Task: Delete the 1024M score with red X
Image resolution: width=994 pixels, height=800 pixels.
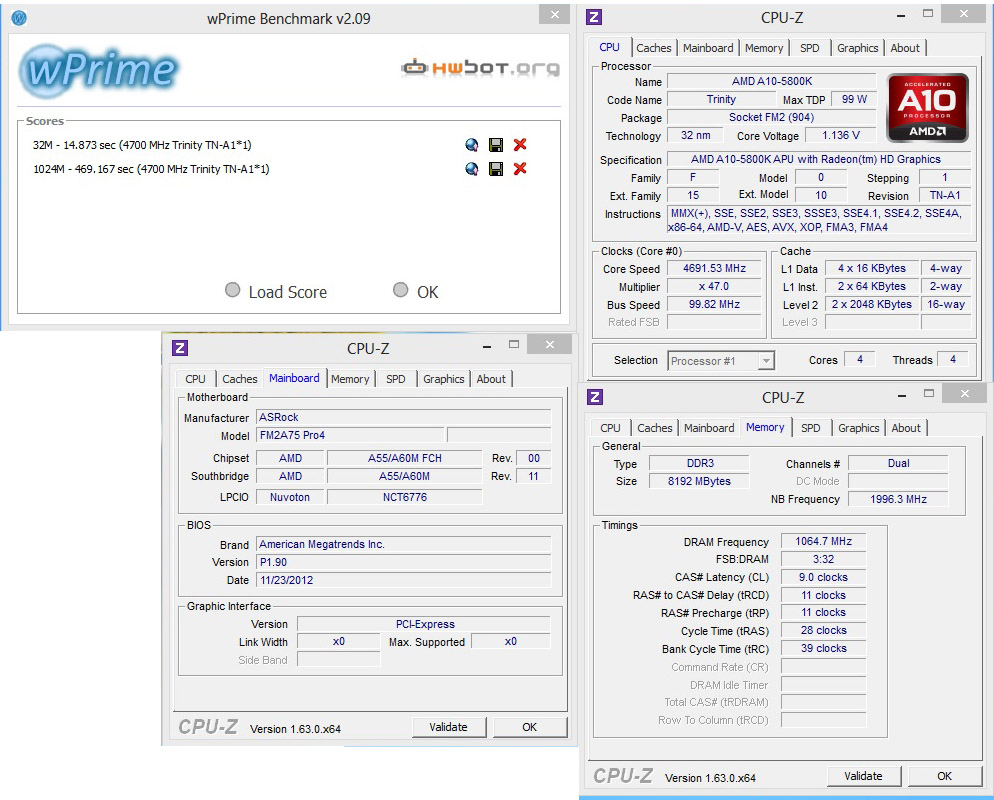Action: (520, 169)
